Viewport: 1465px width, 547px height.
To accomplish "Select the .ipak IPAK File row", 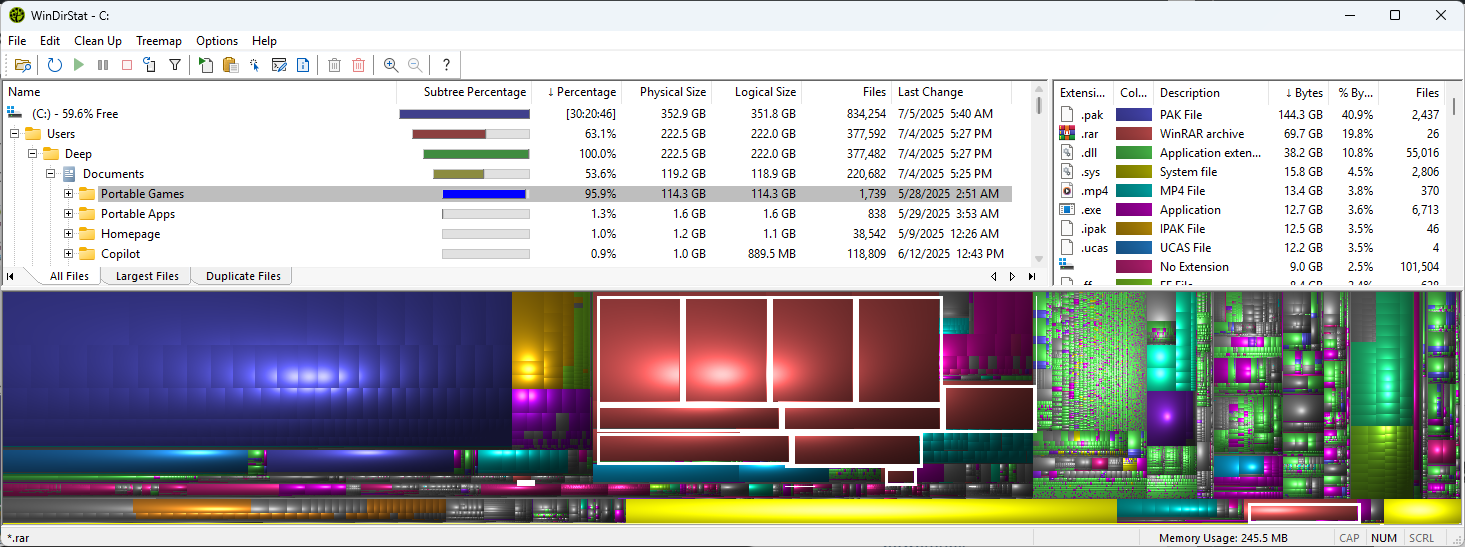I will pos(1250,229).
